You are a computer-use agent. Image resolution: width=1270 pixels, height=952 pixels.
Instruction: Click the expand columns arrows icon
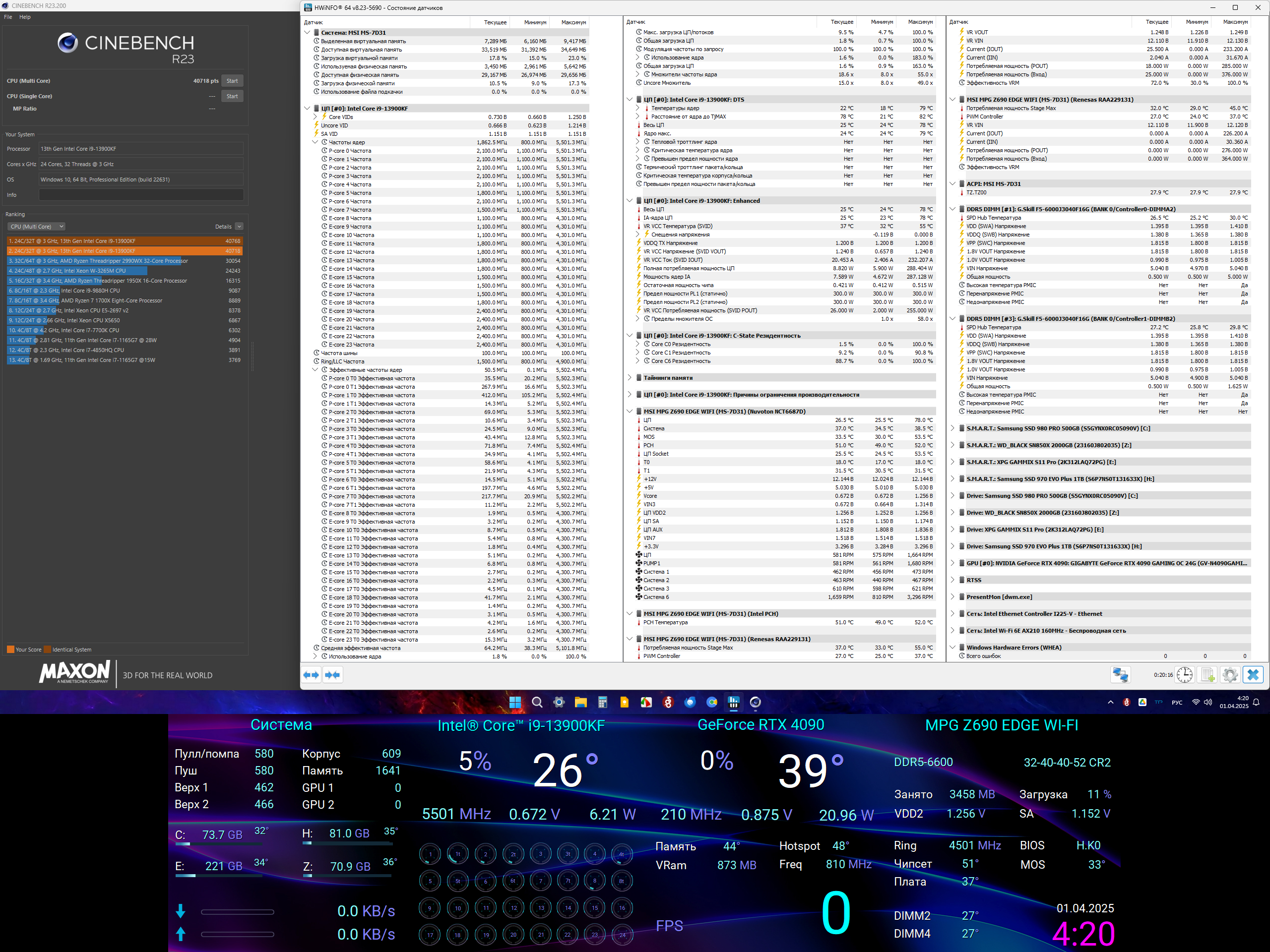tap(311, 675)
